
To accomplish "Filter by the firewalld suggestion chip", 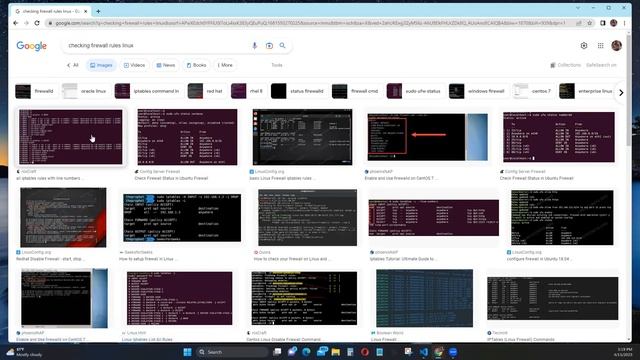I will 35,91.
